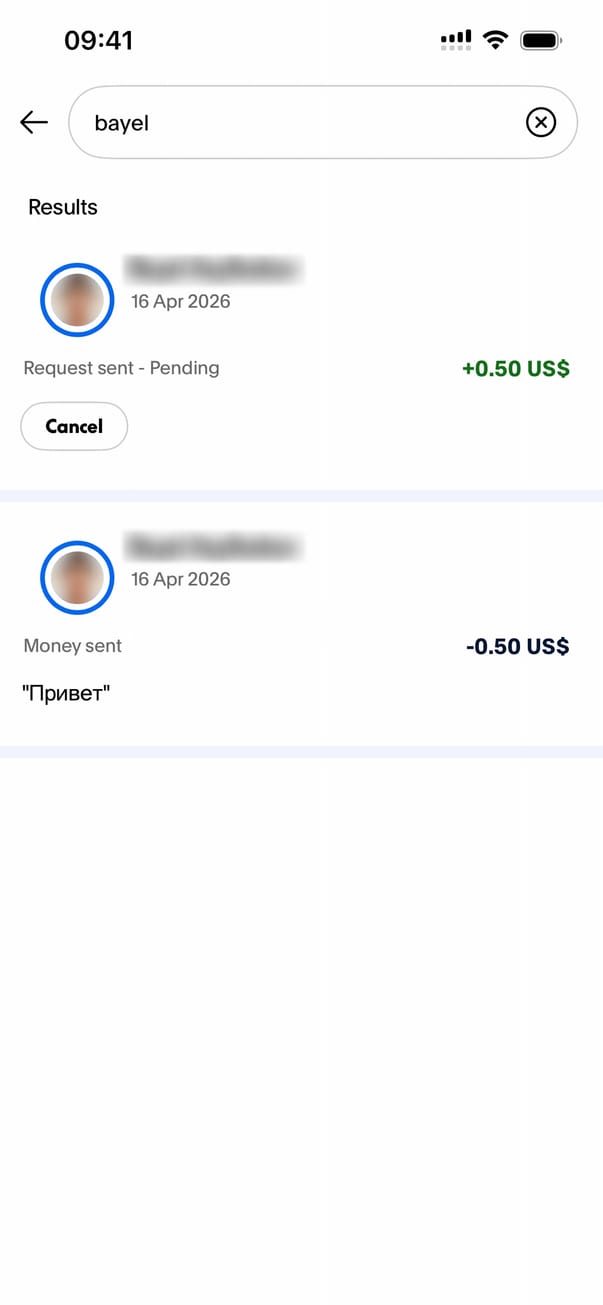Image resolution: width=603 pixels, height=1305 pixels.
Task: Tap the Results heading
Action: (63, 207)
